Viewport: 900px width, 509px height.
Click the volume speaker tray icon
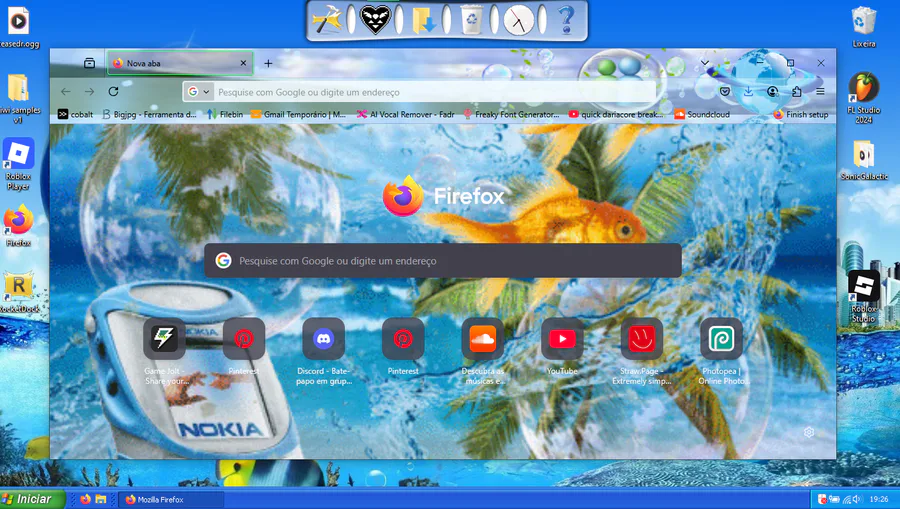click(x=857, y=500)
